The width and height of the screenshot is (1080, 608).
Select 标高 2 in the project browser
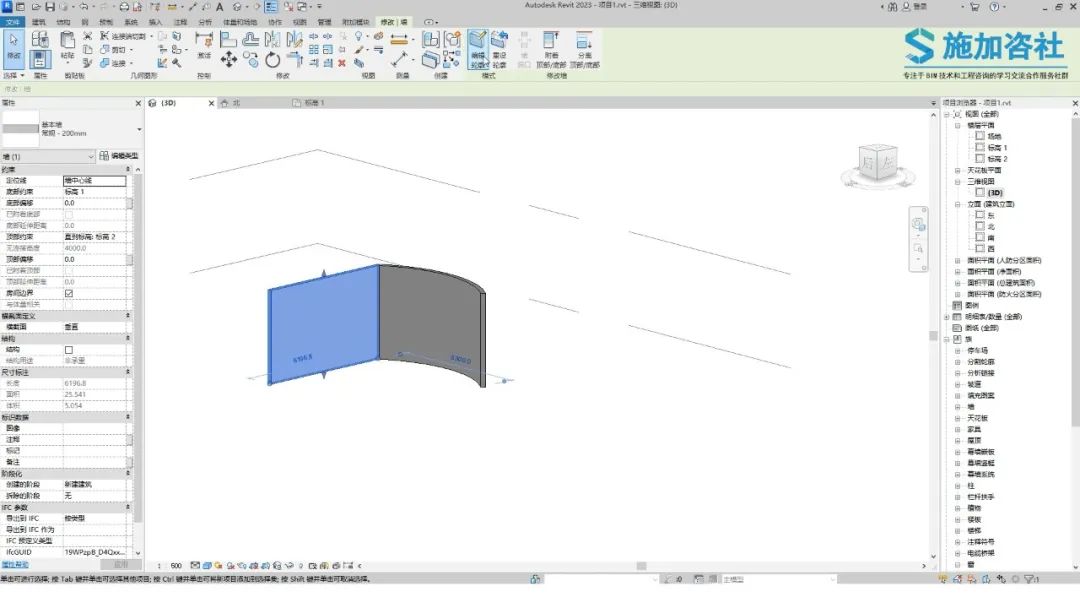[996, 159]
